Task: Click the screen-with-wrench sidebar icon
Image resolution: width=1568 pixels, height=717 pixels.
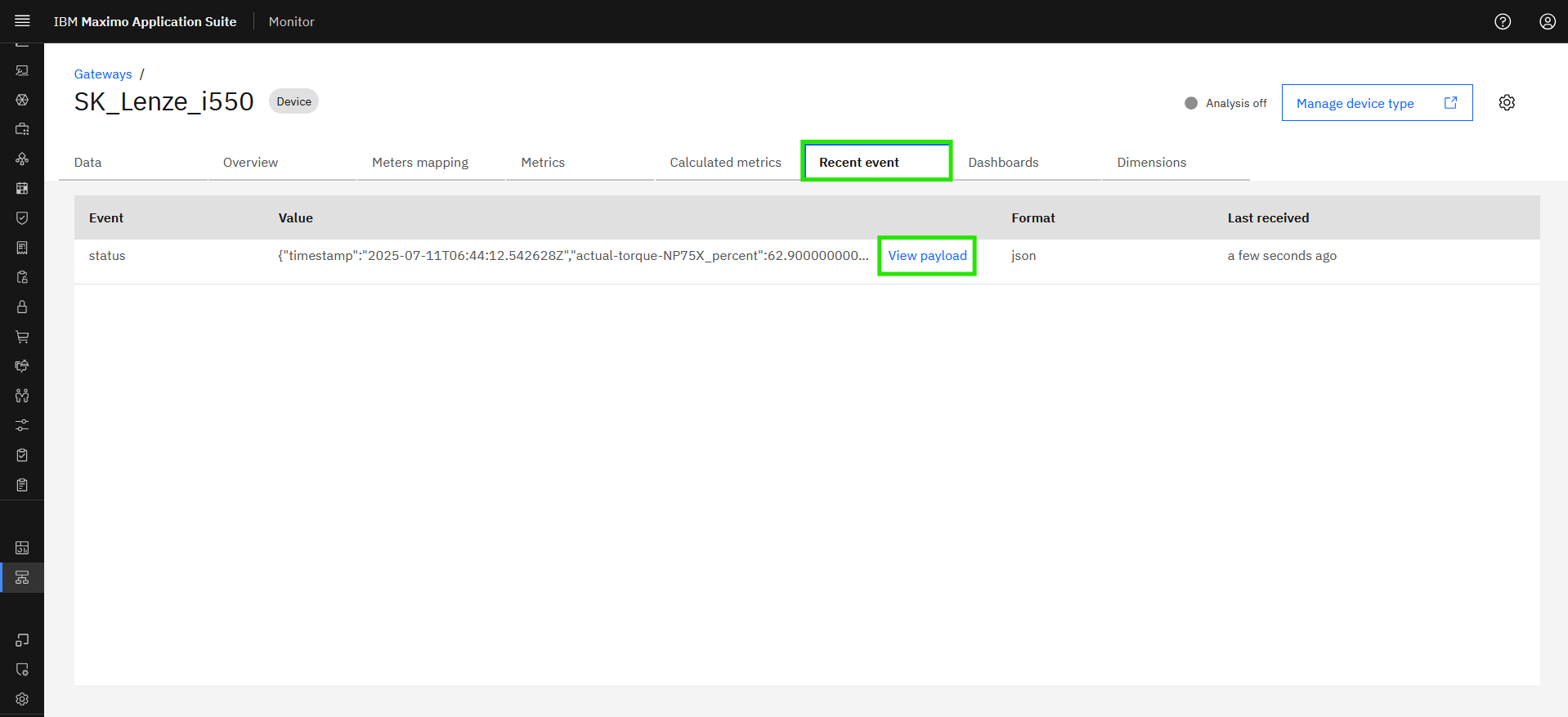Action: [22, 70]
